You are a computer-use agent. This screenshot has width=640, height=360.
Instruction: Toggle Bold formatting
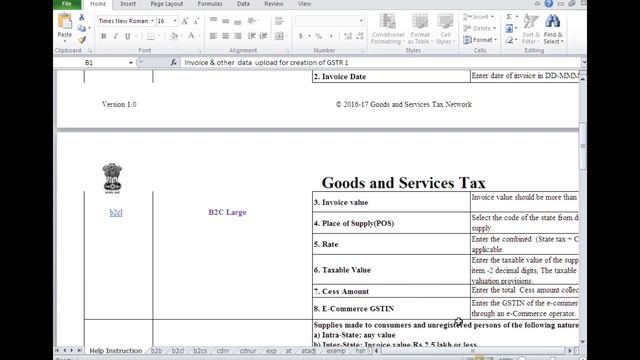(104, 36)
